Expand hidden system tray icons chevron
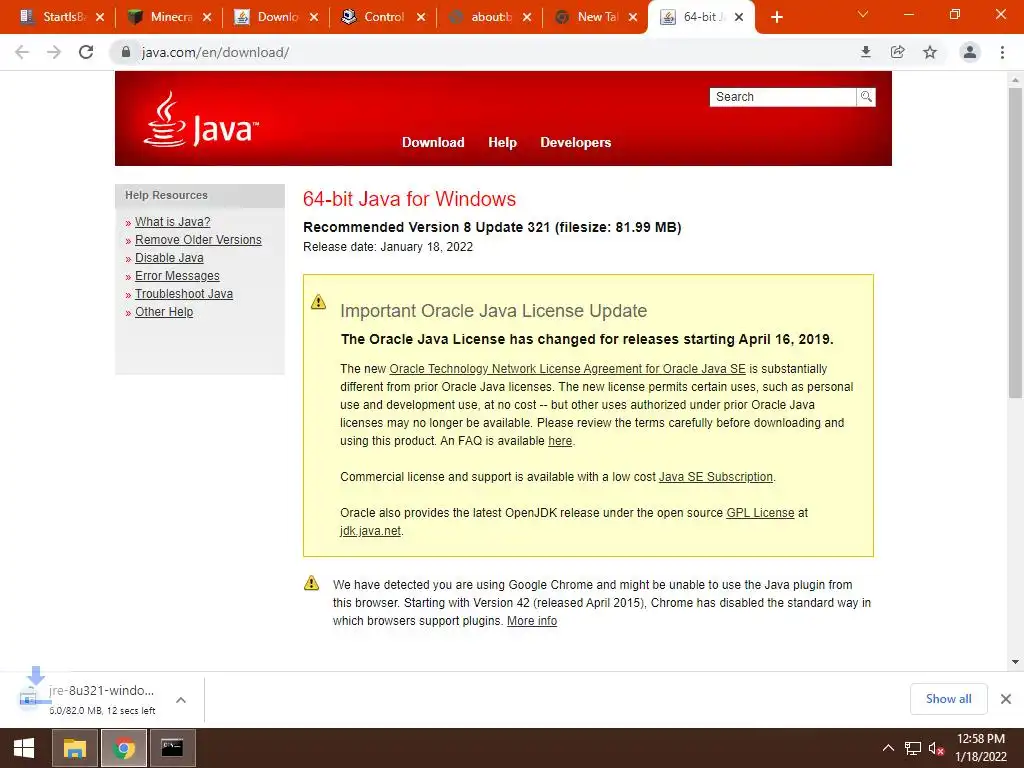Image resolution: width=1024 pixels, height=768 pixels. [x=888, y=748]
